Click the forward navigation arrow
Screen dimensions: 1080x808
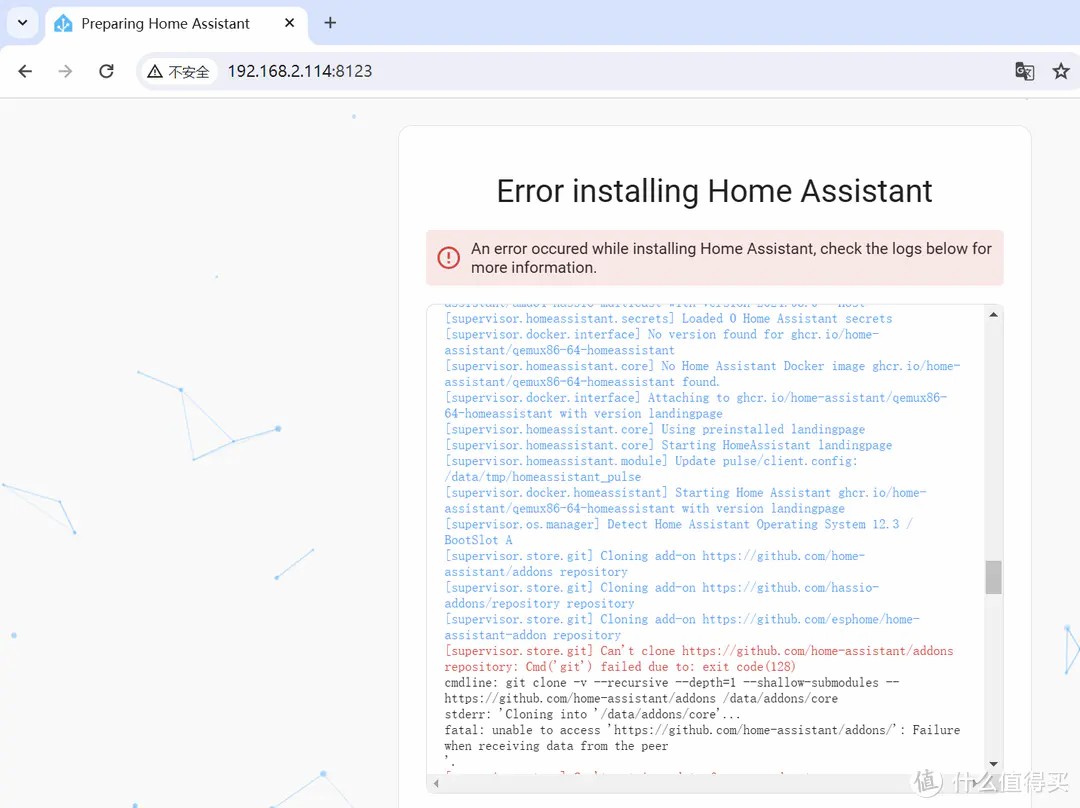coord(65,71)
